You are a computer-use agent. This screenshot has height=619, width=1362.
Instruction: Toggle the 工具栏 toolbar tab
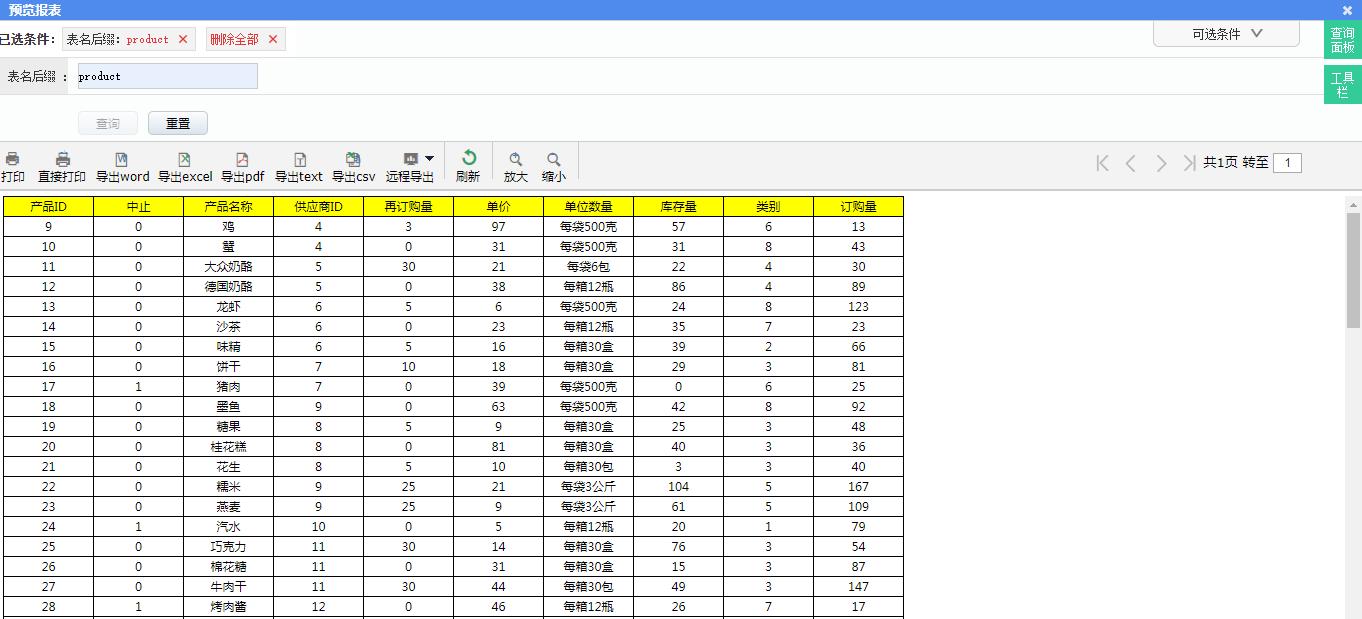[1342, 85]
